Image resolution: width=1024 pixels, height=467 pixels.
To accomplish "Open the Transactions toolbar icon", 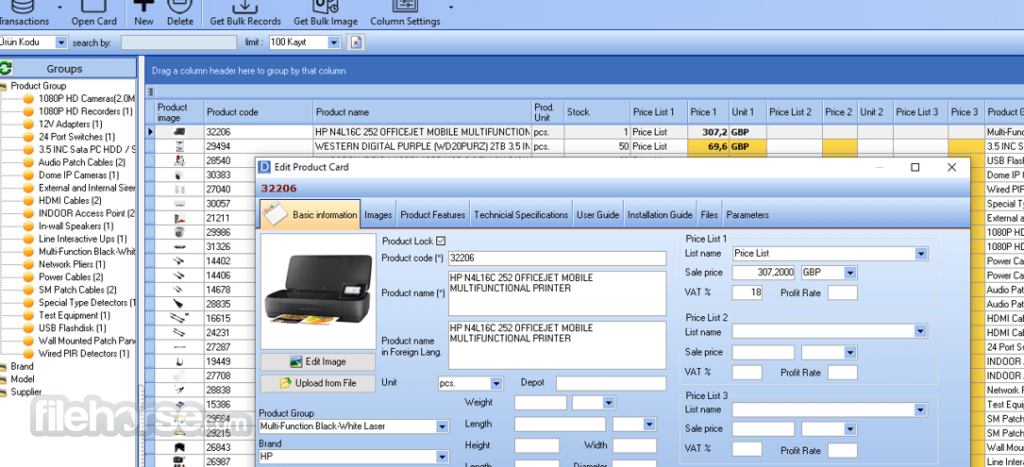I will pos(23,6).
